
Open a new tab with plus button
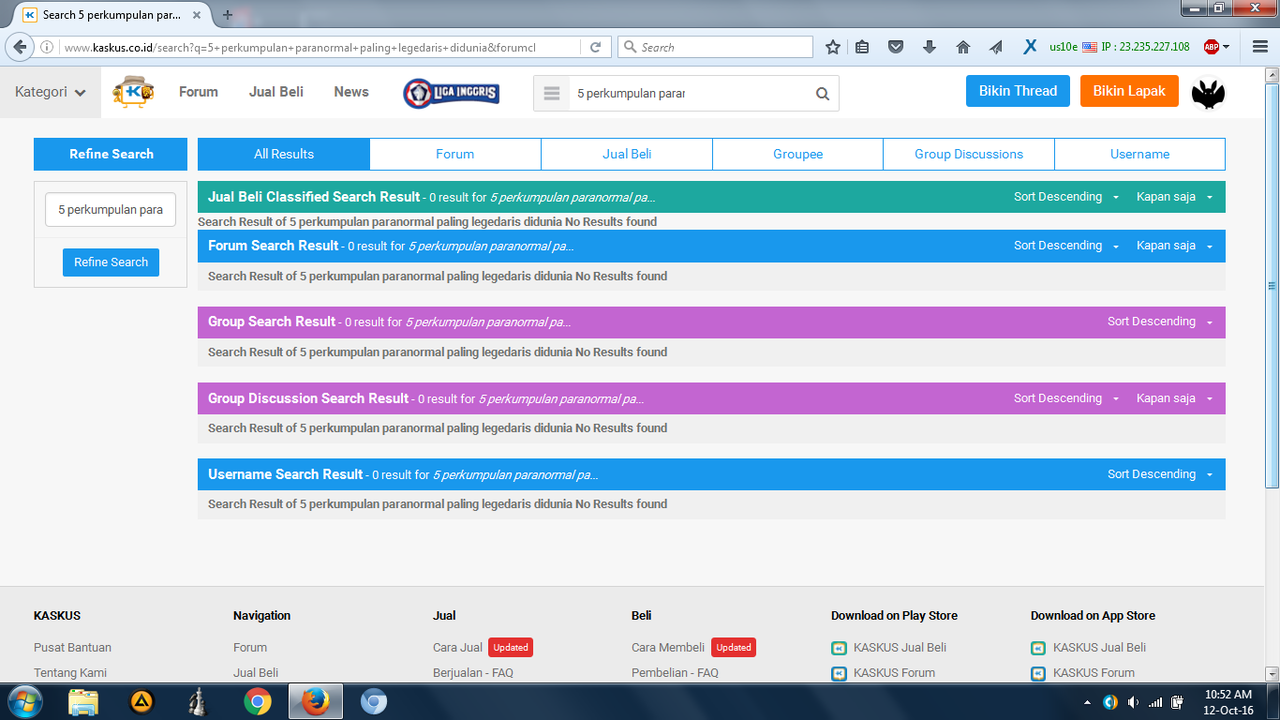pyautogui.click(x=227, y=15)
